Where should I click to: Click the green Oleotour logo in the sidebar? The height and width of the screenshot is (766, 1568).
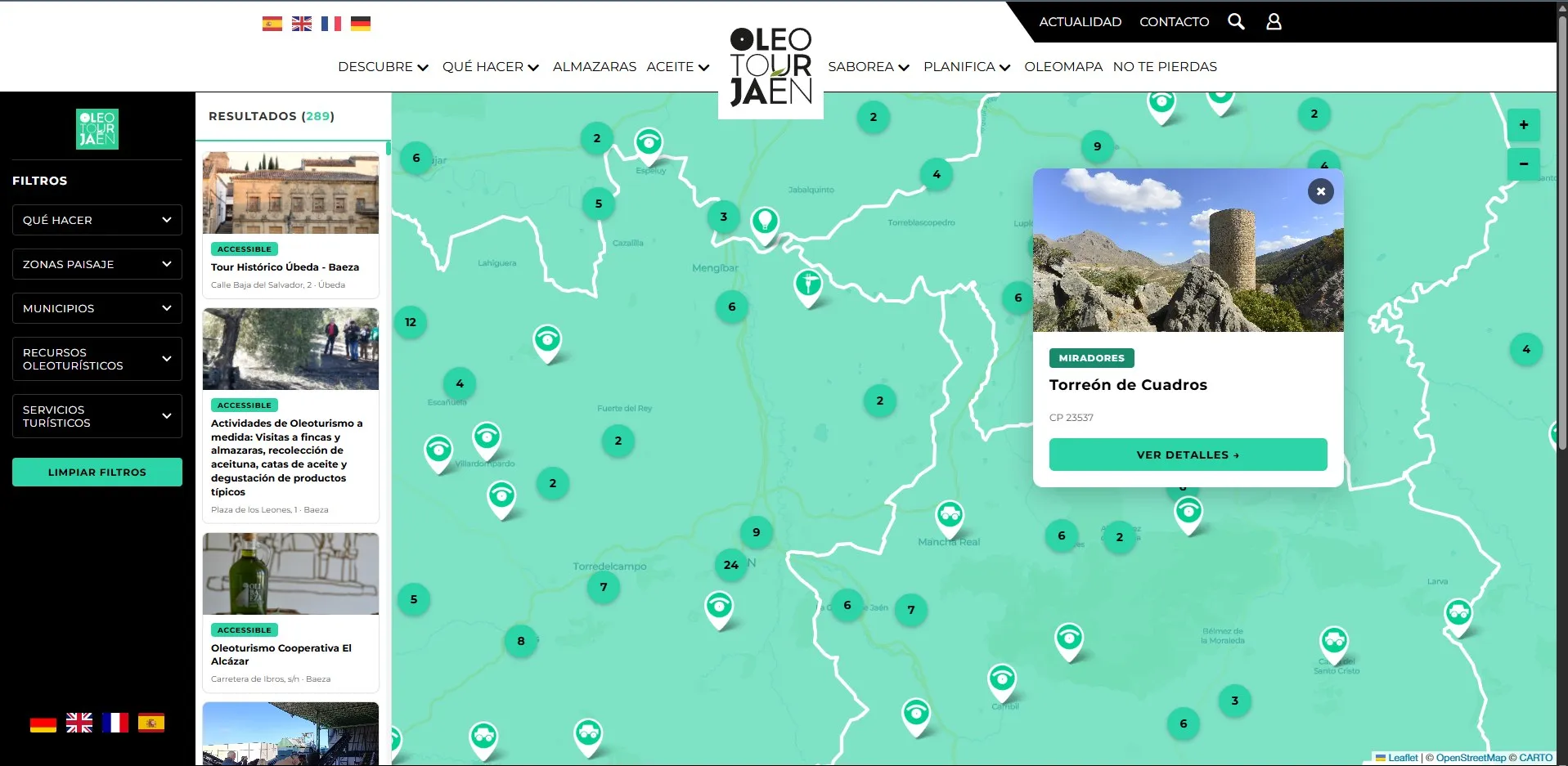tap(97, 129)
